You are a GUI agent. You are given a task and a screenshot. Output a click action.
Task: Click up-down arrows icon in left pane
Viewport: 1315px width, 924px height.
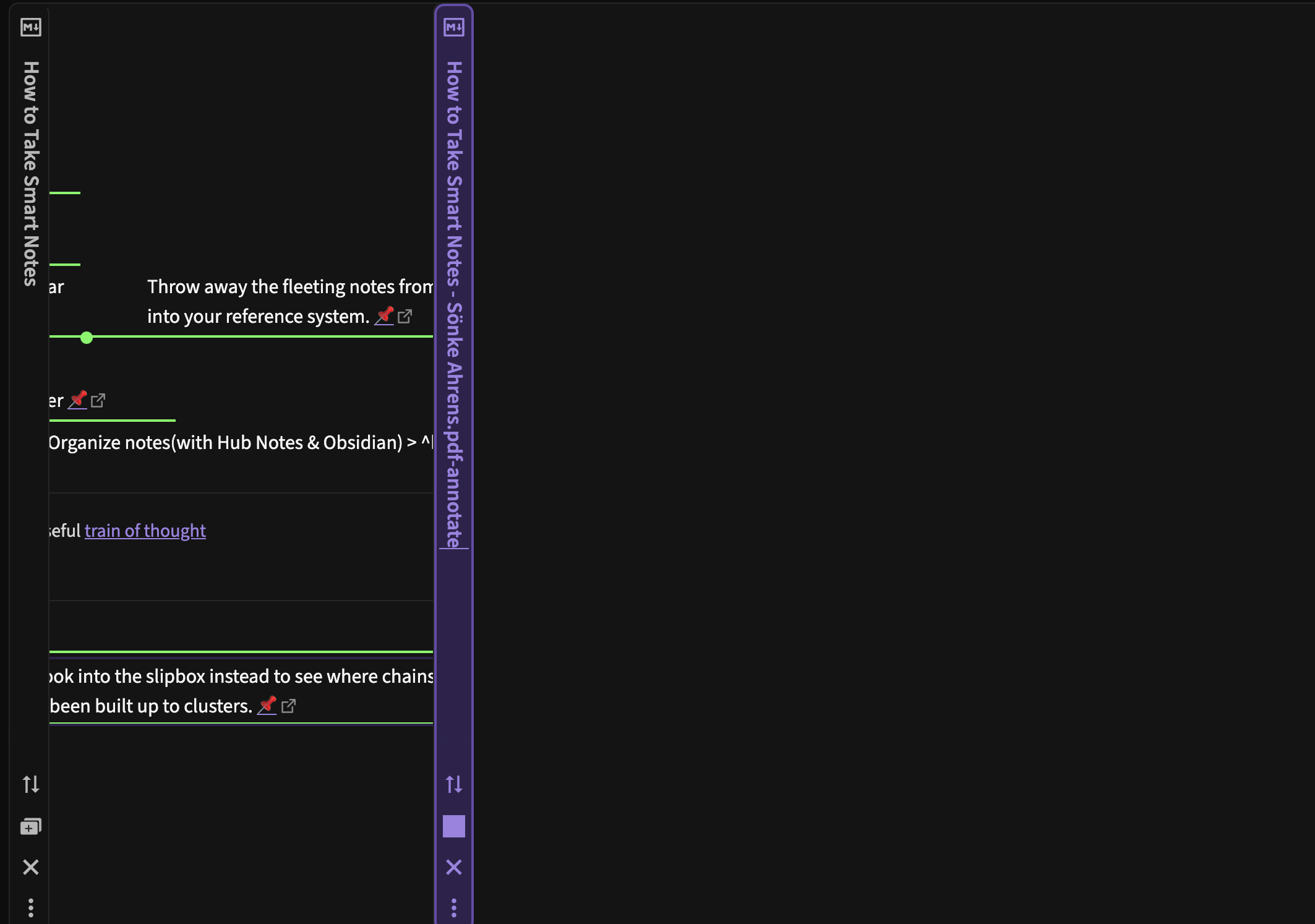pos(30,784)
